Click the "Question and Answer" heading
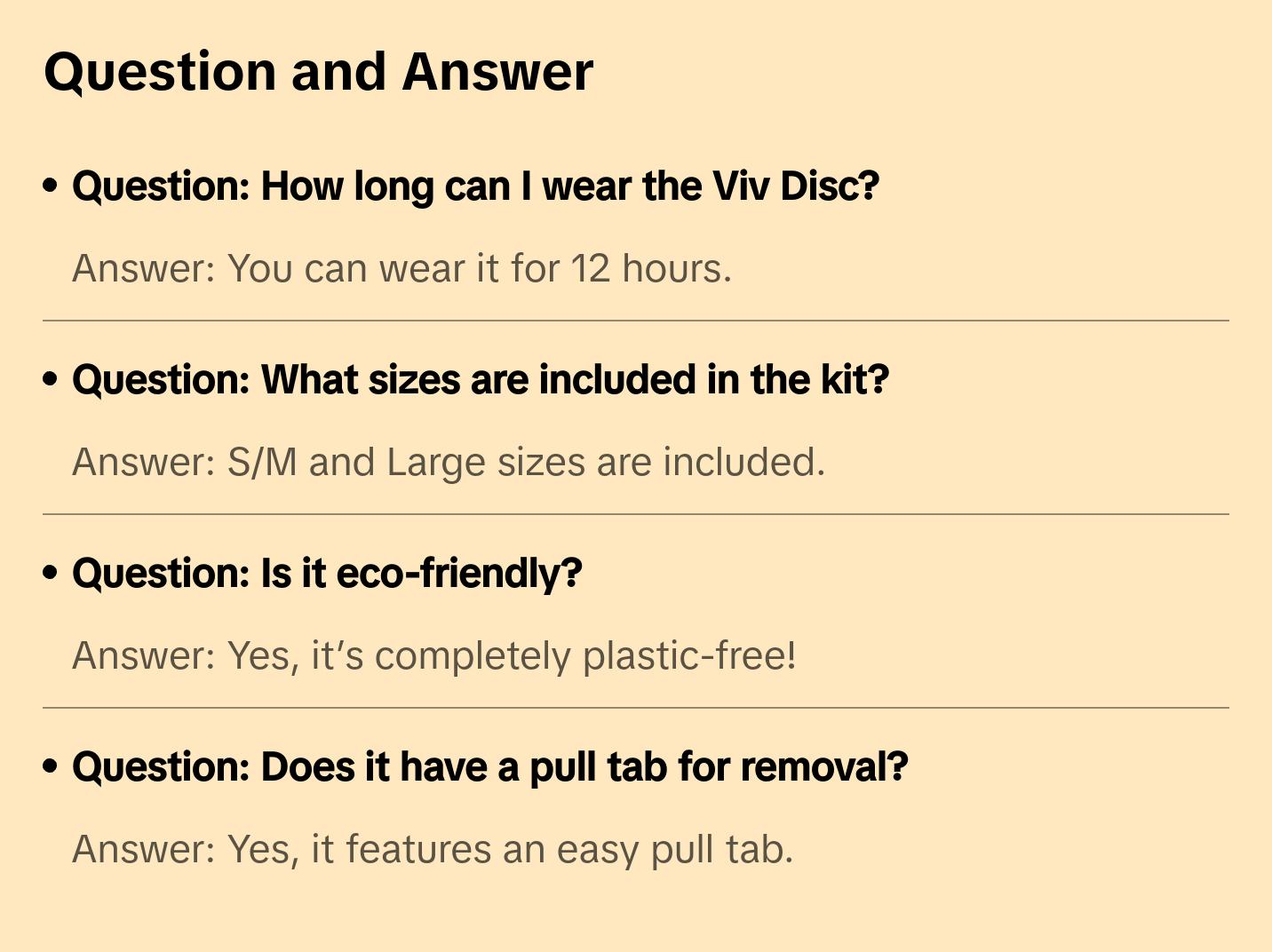This screenshot has width=1272, height=952. click(x=318, y=72)
